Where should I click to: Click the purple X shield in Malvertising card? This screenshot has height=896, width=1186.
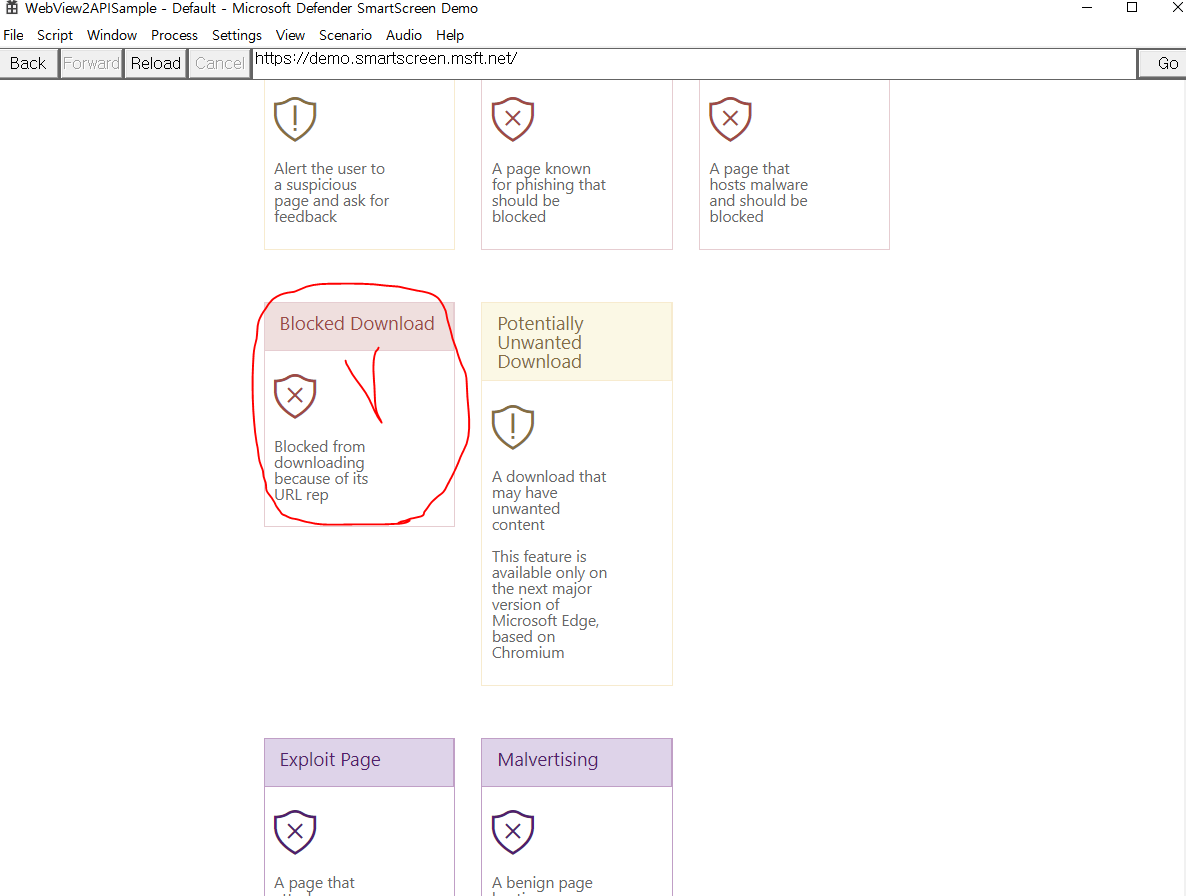point(513,832)
